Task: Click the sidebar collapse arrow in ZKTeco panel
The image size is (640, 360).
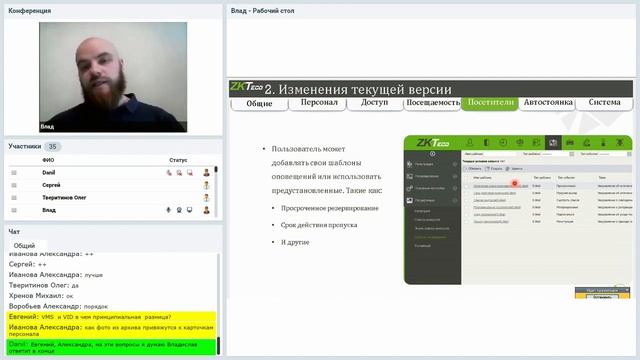Action: (x=432, y=154)
